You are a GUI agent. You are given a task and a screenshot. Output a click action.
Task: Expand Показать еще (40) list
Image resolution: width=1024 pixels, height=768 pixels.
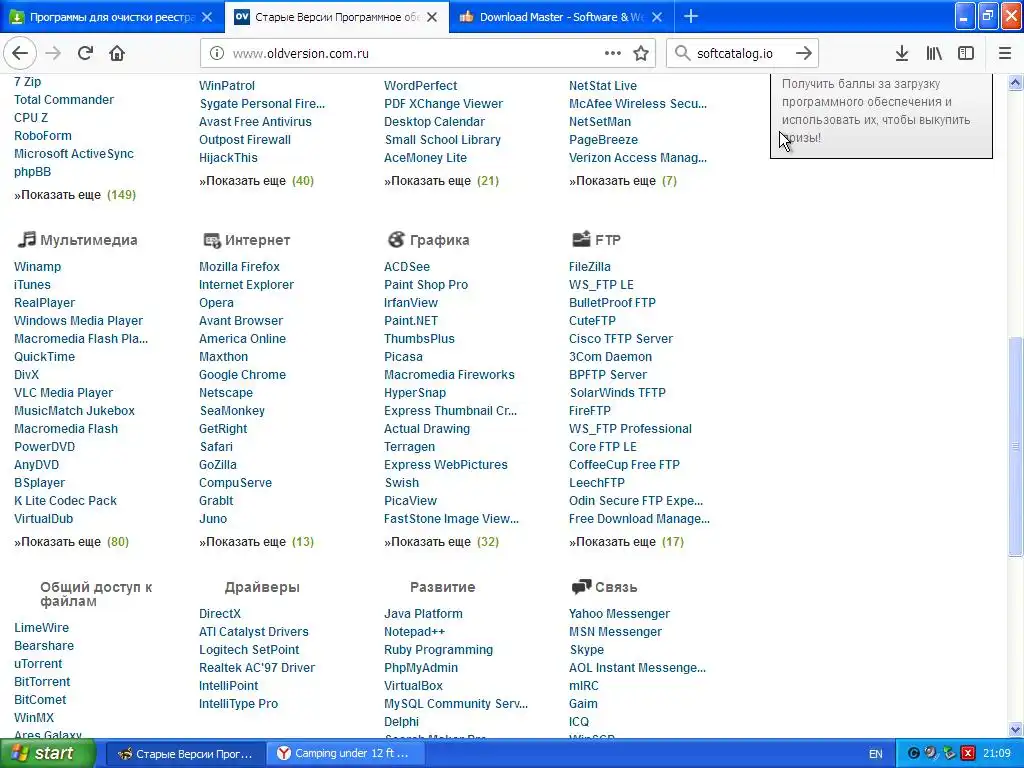(256, 181)
